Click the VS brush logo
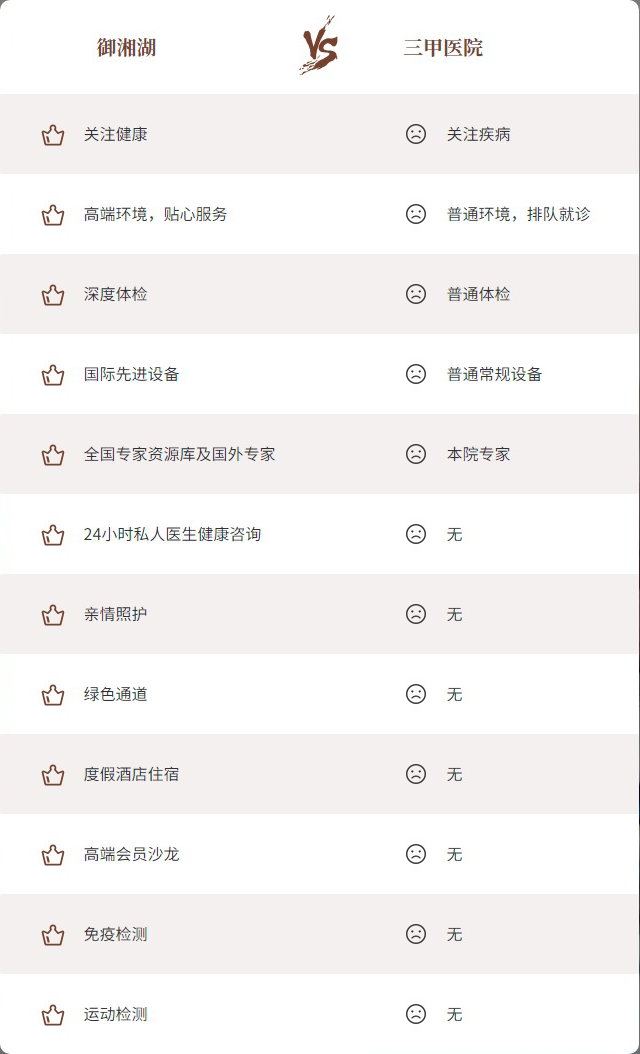640x1054 pixels. (x=319, y=45)
